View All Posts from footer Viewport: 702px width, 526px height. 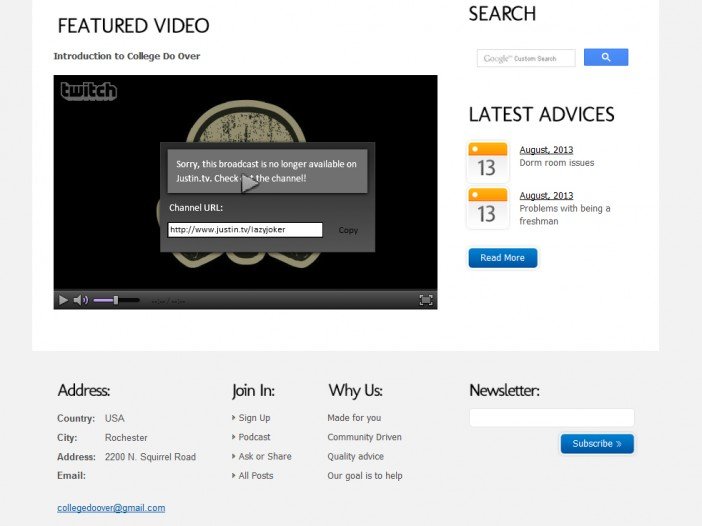pyautogui.click(x=256, y=476)
